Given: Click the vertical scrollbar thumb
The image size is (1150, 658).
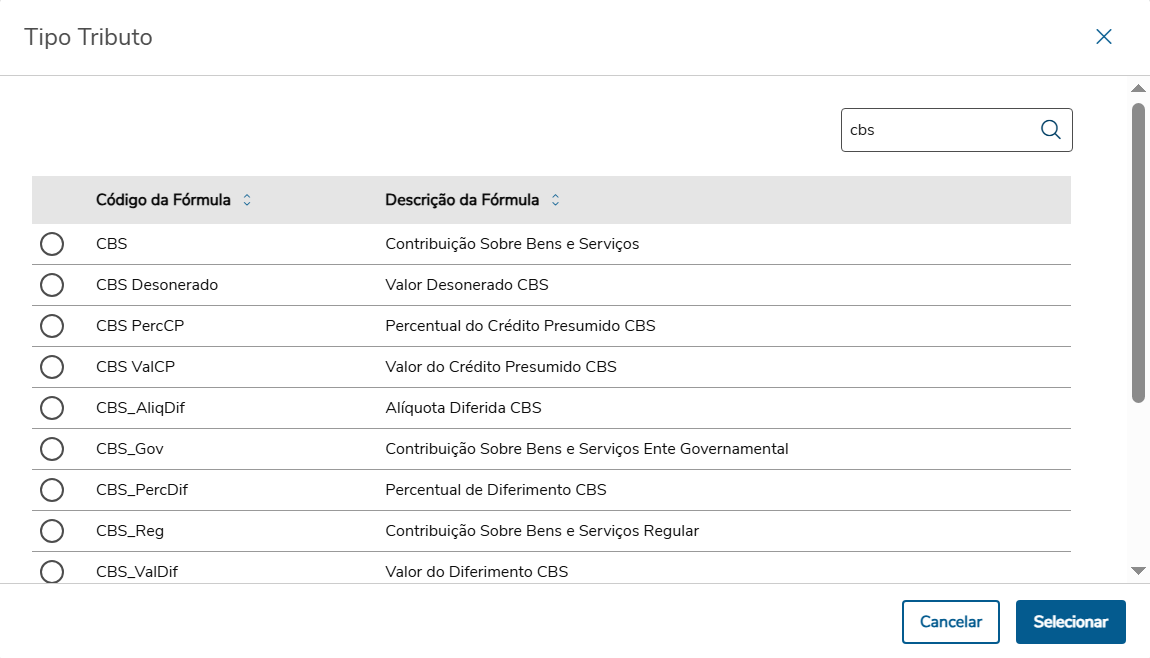Looking at the screenshot, I should point(1138,252).
